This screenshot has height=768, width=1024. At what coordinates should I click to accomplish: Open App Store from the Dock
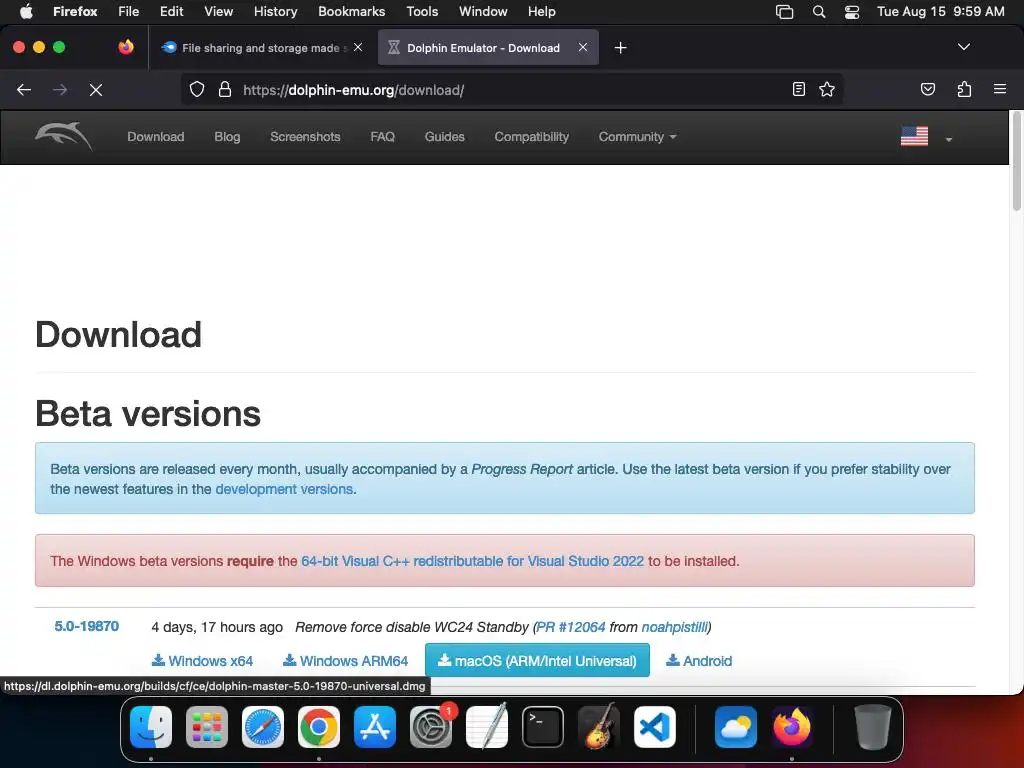click(375, 727)
